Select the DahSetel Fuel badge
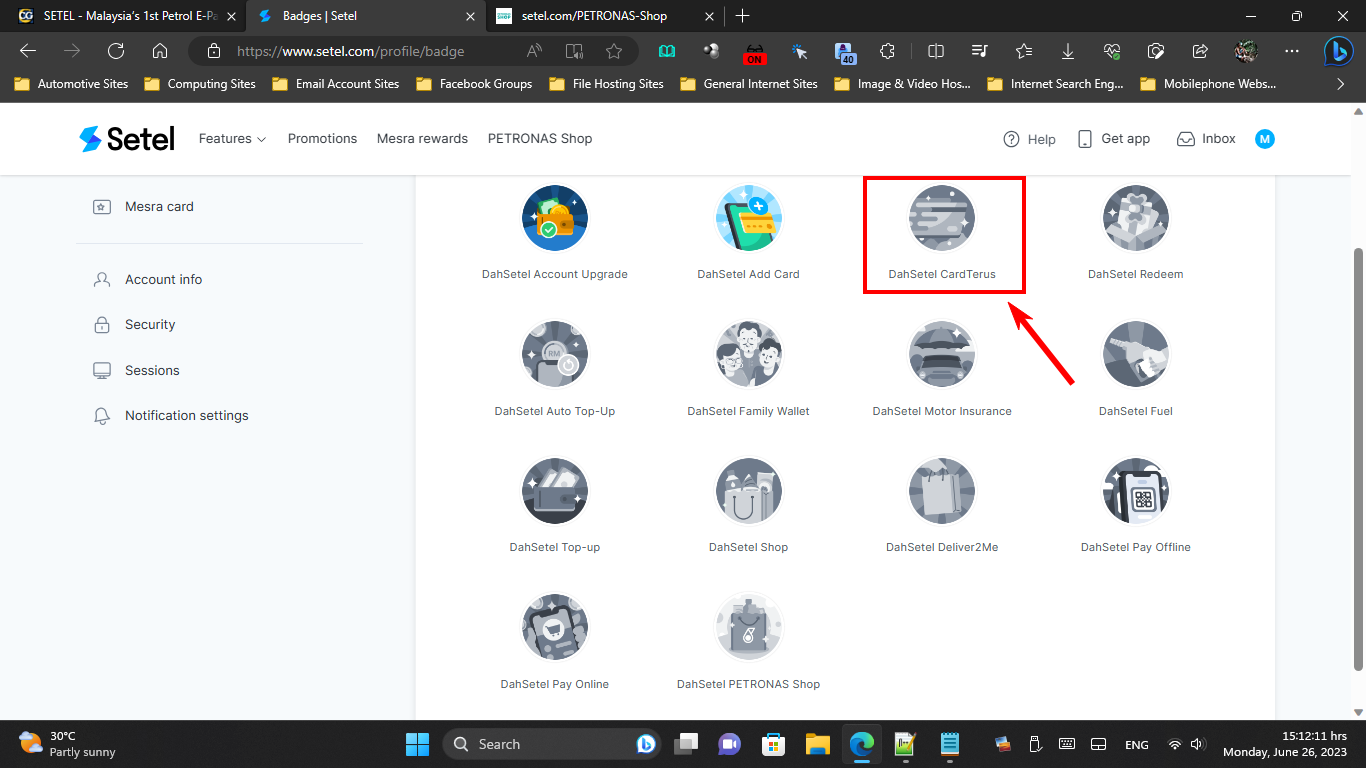1366x768 pixels. point(1136,354)
